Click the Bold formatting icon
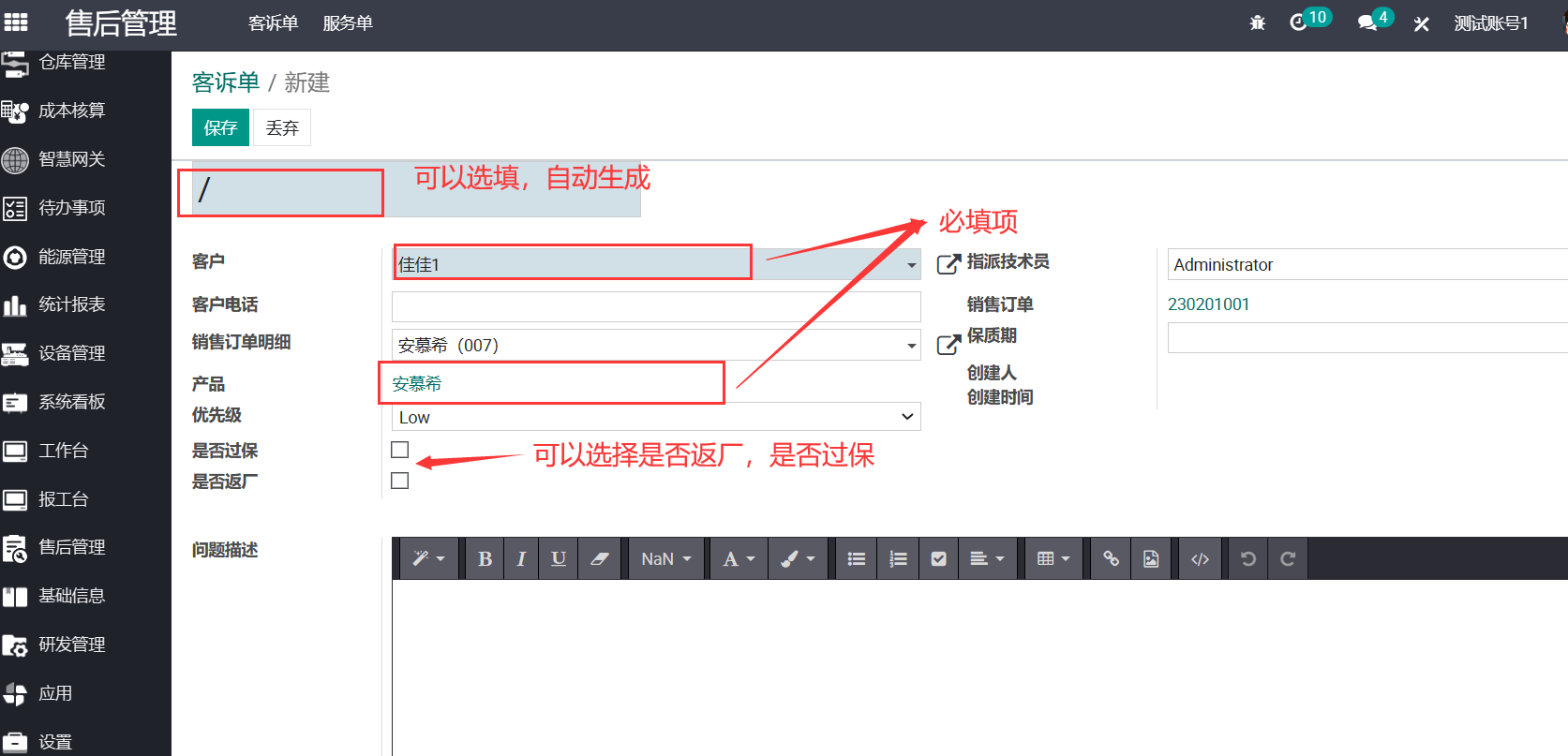This screenshot has height=756, width=1568. click(485, 559)
